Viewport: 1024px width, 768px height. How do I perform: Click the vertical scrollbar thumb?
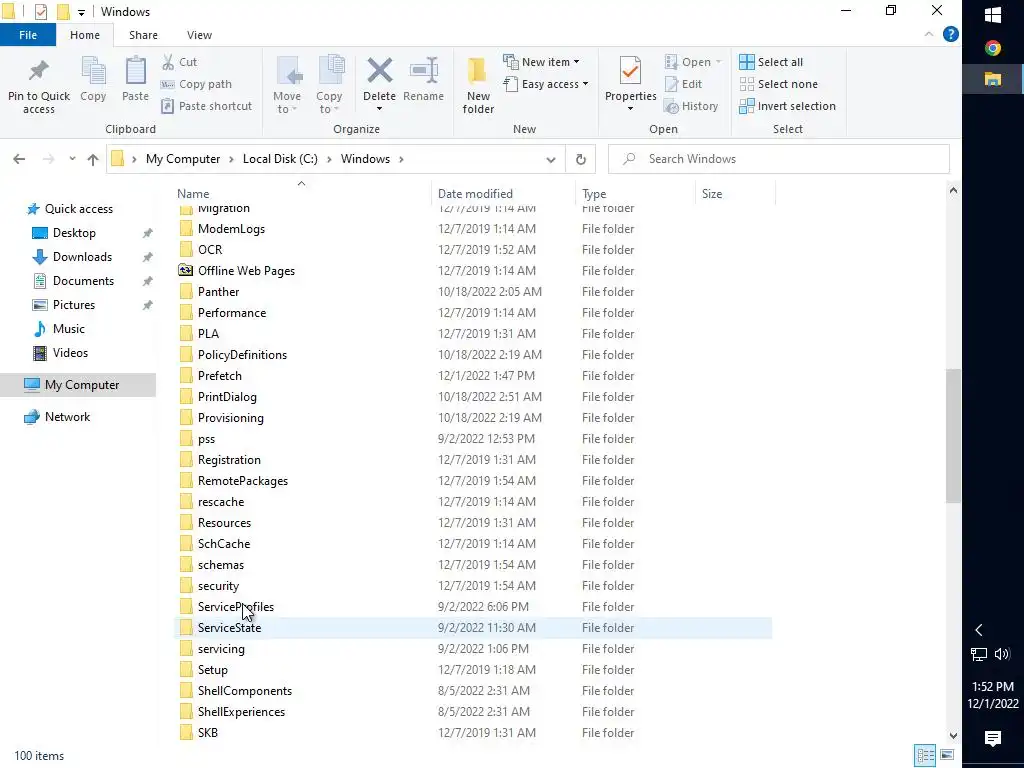point(953,436)
